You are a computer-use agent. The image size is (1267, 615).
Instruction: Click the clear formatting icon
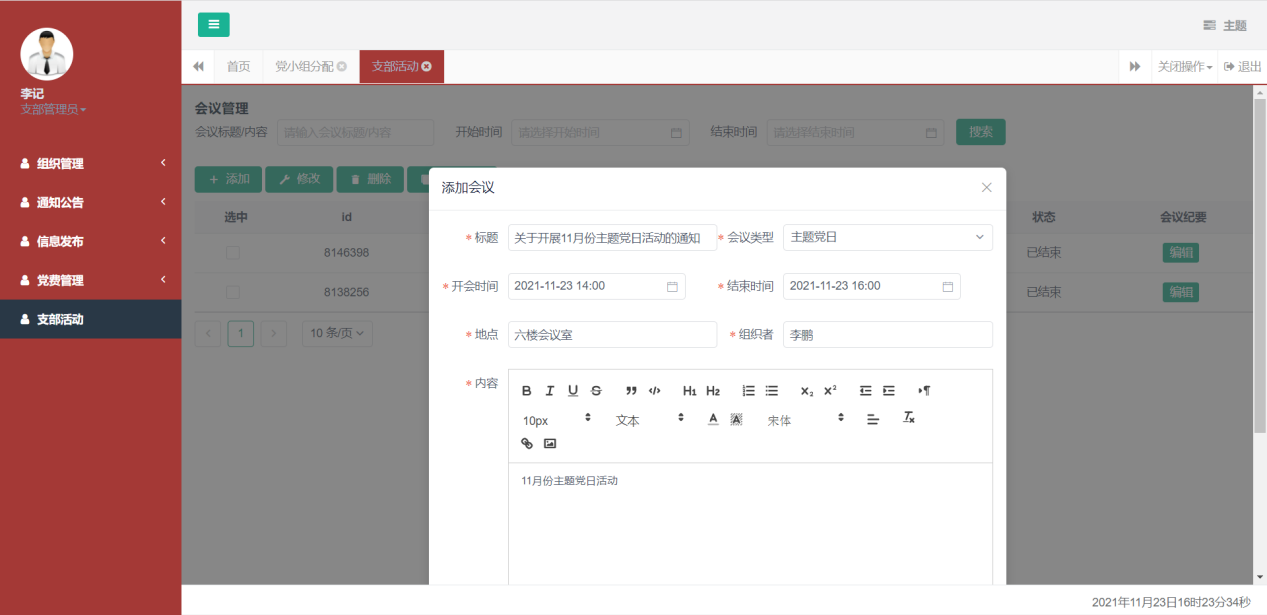point(909,418)
